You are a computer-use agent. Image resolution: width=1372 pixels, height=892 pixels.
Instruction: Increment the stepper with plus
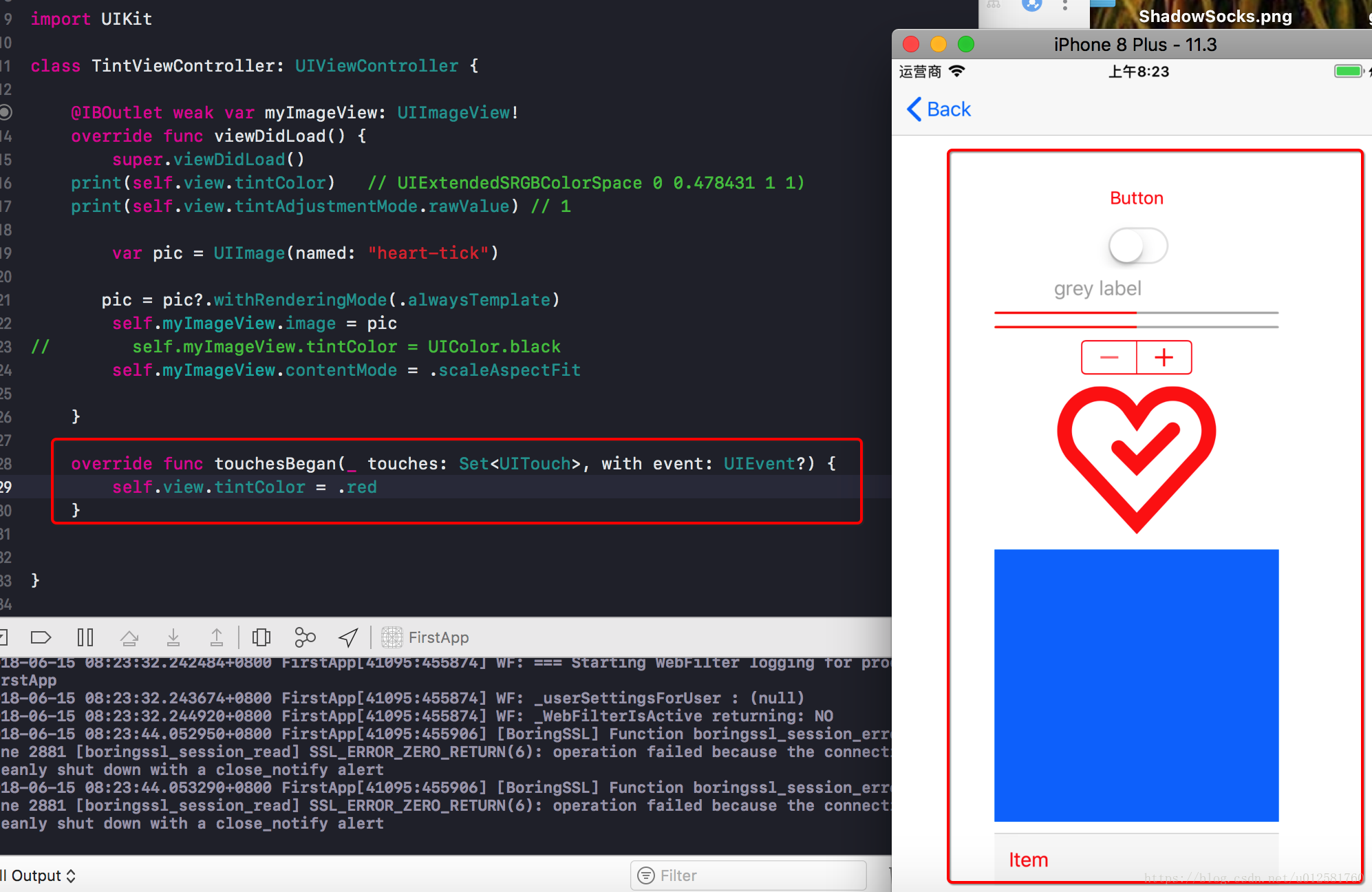(1164, 357)
